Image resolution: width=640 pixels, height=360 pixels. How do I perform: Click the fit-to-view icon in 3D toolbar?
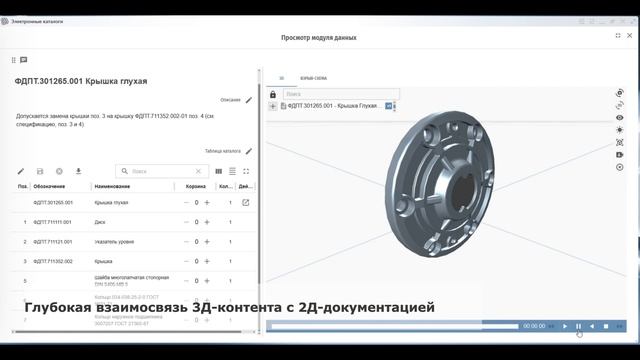coord(620,142)
